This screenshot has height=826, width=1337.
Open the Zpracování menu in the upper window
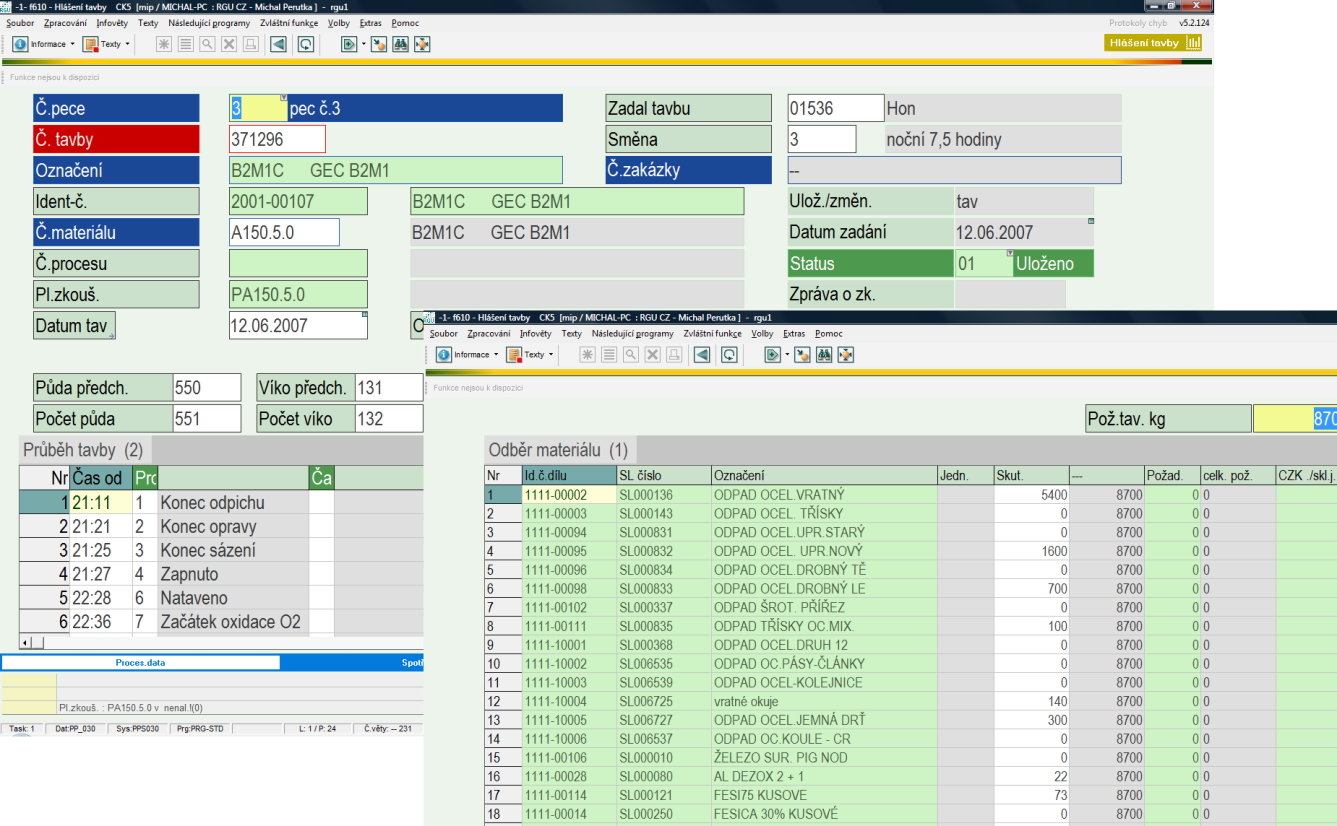point(65,22)
